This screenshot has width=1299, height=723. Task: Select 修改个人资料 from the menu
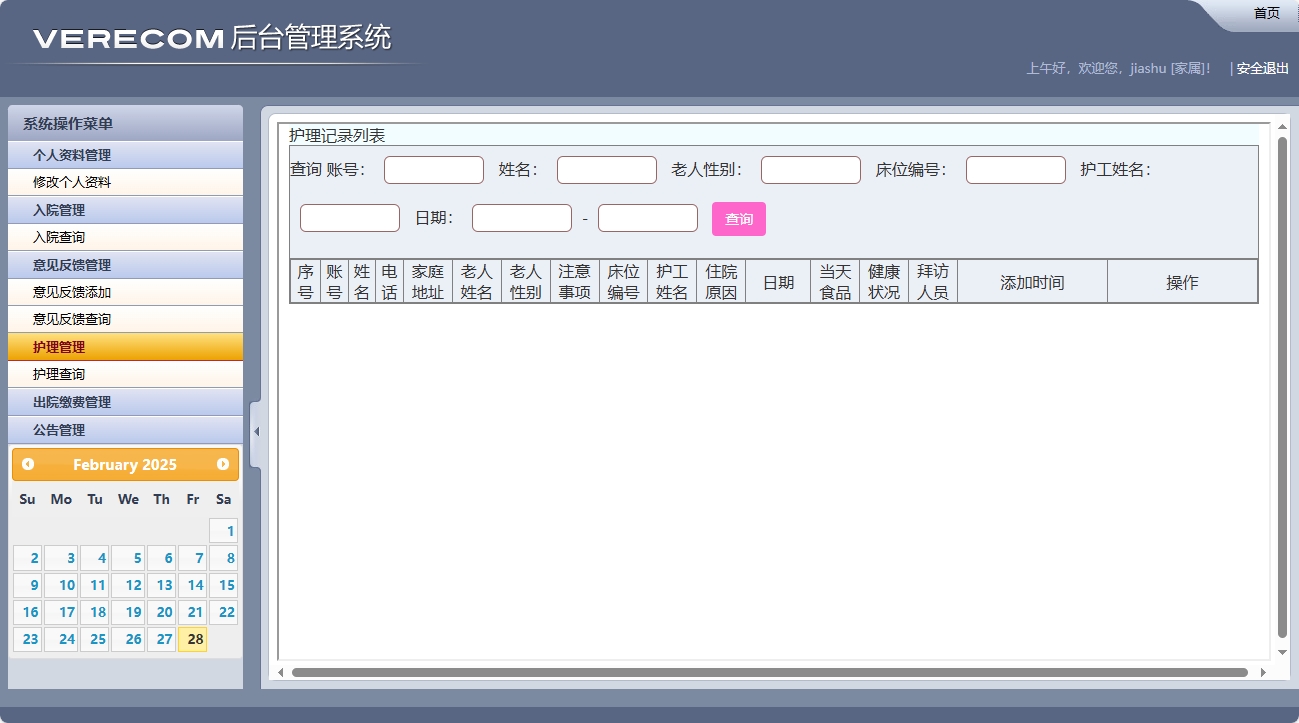(125, 182)
